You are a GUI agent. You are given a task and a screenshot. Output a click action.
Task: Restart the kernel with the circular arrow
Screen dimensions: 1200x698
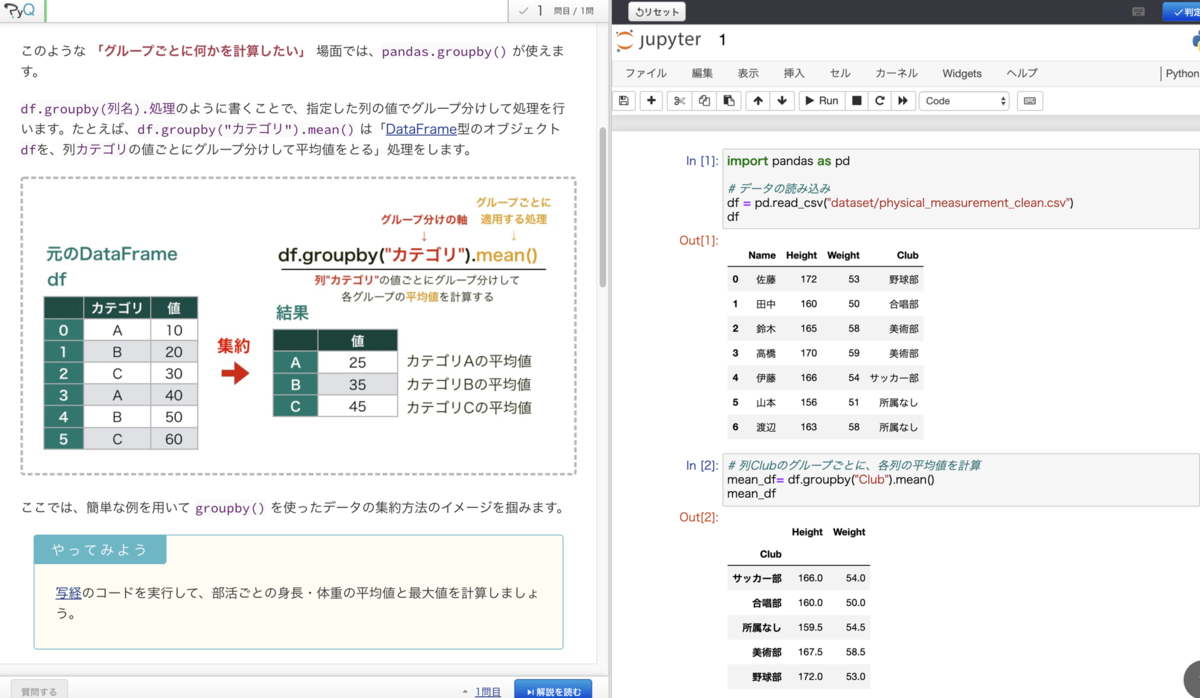879,101
